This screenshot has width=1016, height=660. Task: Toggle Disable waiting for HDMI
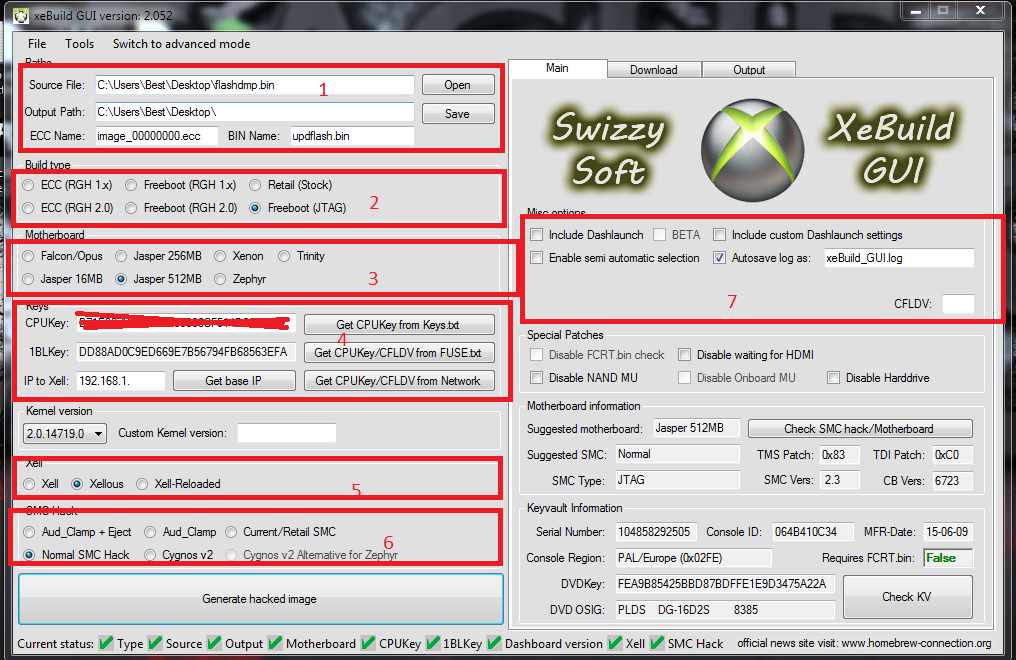(746, 355)
